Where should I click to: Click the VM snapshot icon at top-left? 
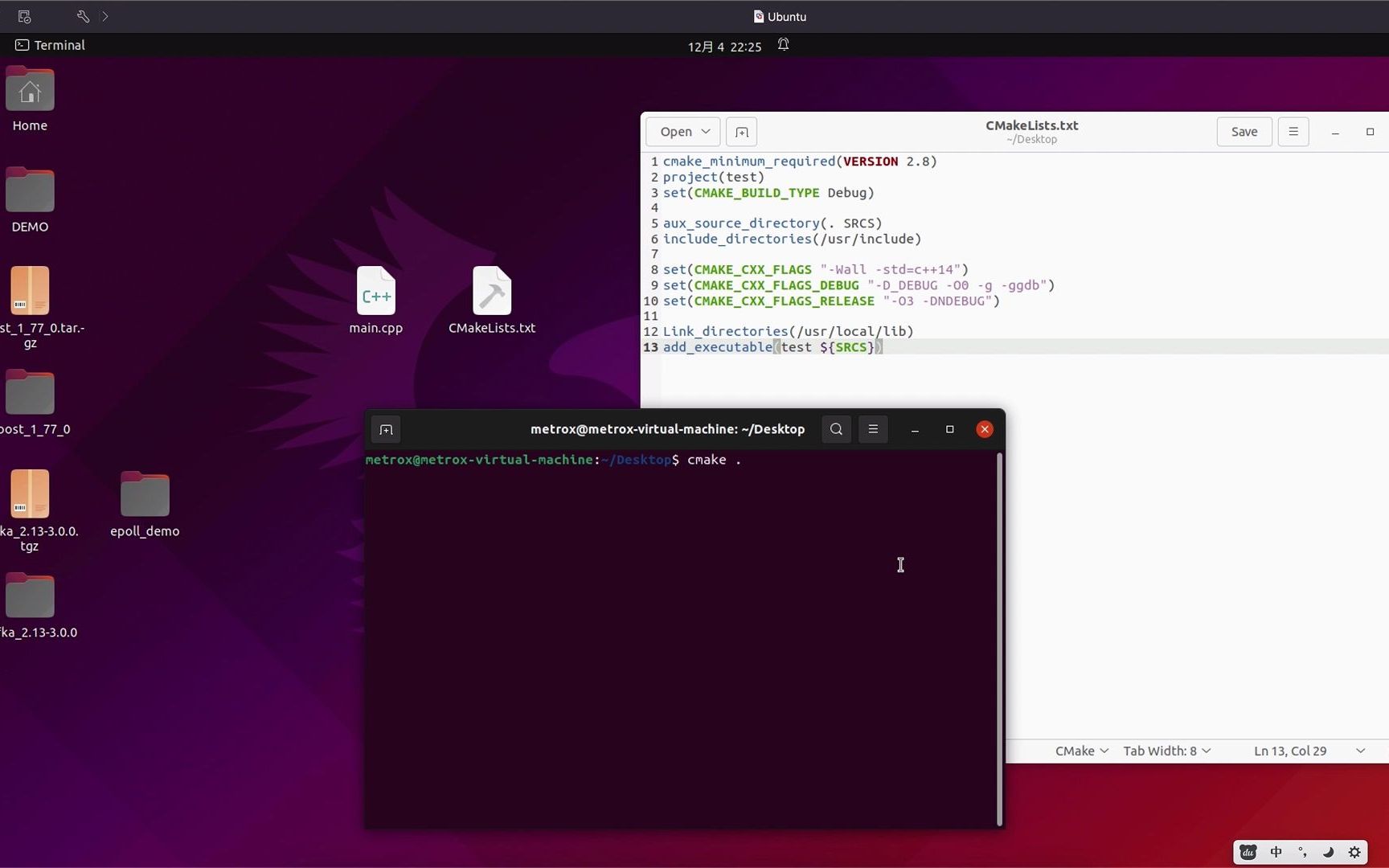point(24,16)
